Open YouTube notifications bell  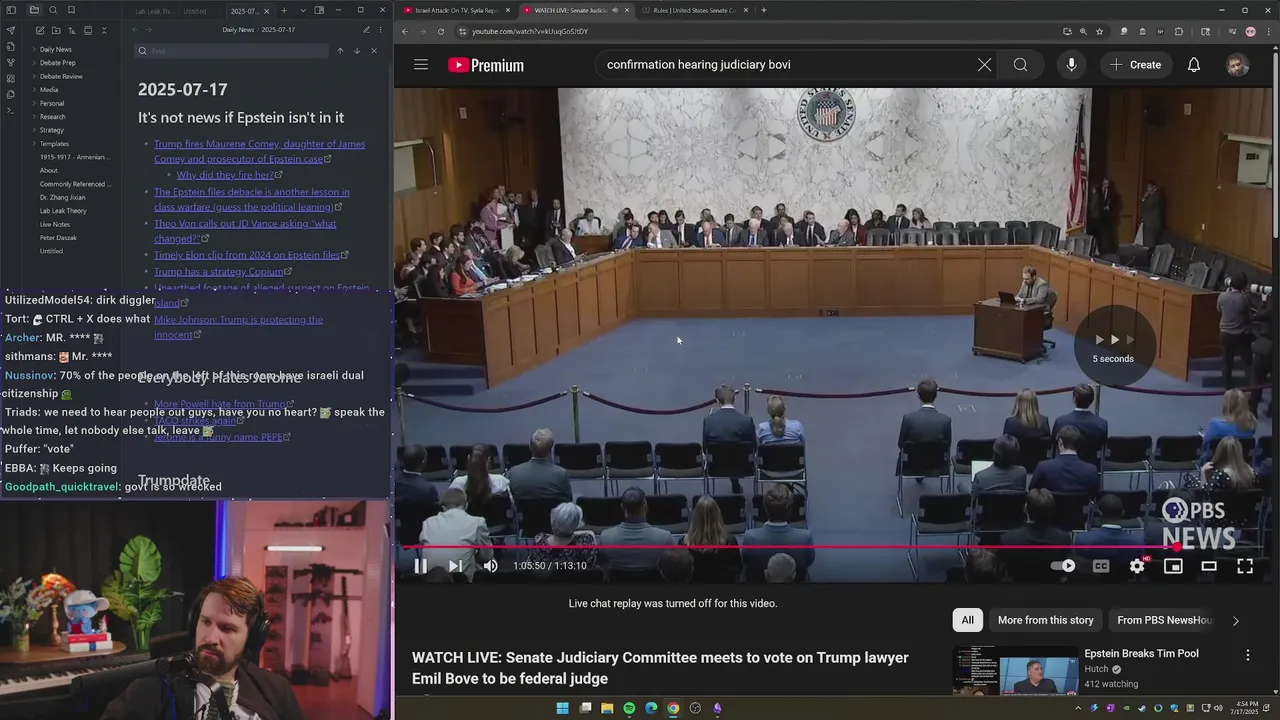[1194, 65]
